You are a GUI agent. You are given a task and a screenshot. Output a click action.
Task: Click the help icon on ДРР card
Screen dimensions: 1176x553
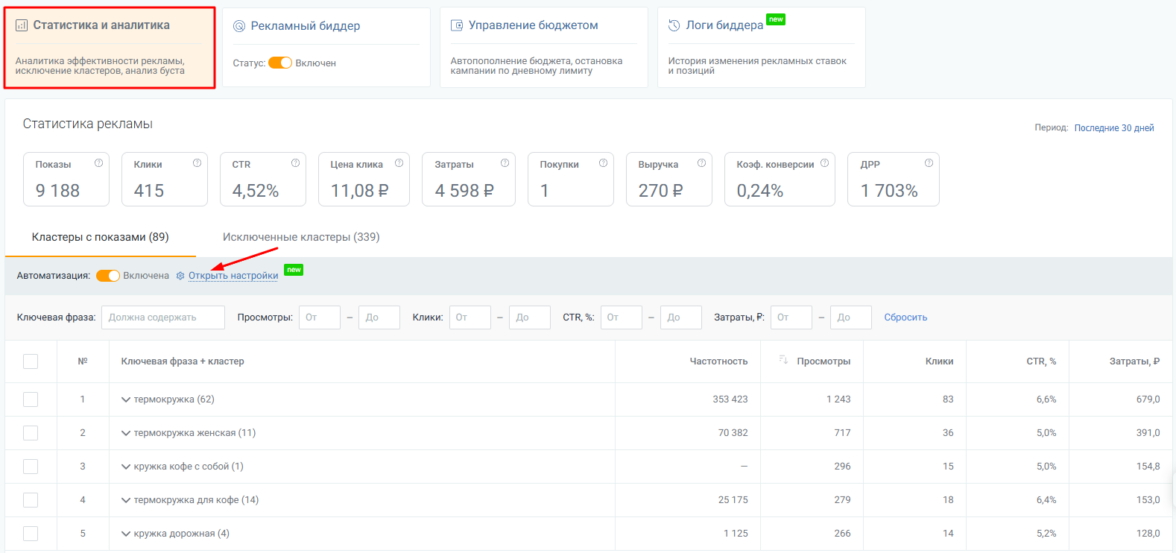[928, 163]
